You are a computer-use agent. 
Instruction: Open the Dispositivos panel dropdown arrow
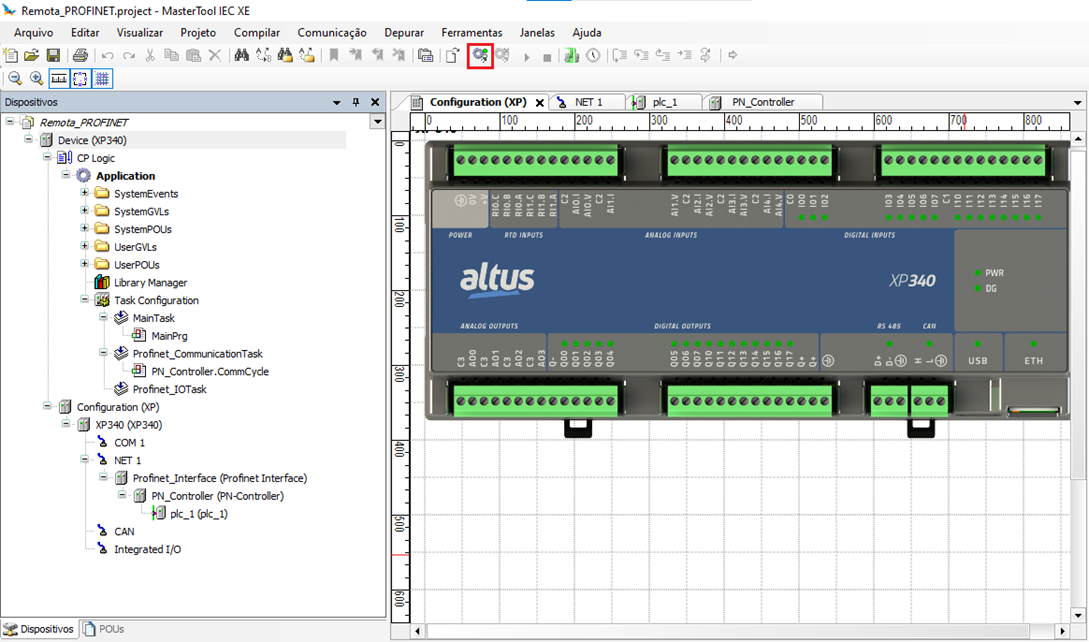tap(337, 102)
